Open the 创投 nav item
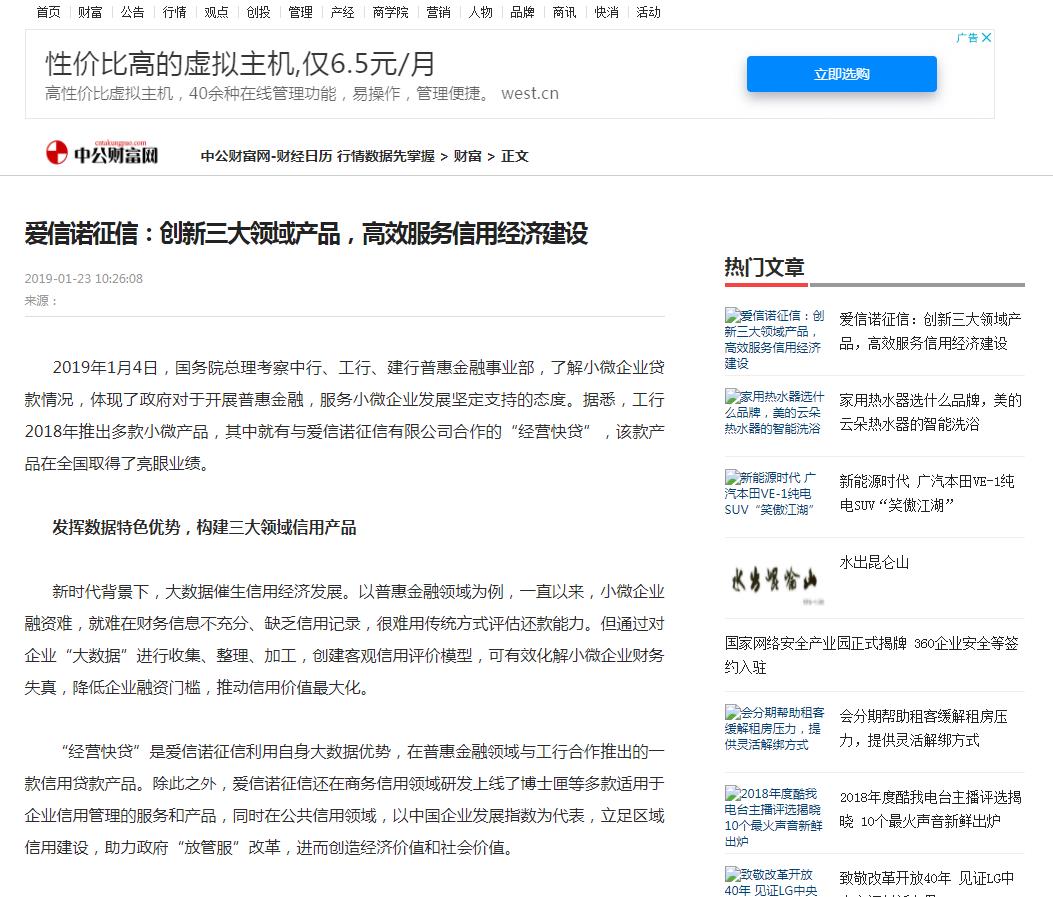 (x=258, y=12)
